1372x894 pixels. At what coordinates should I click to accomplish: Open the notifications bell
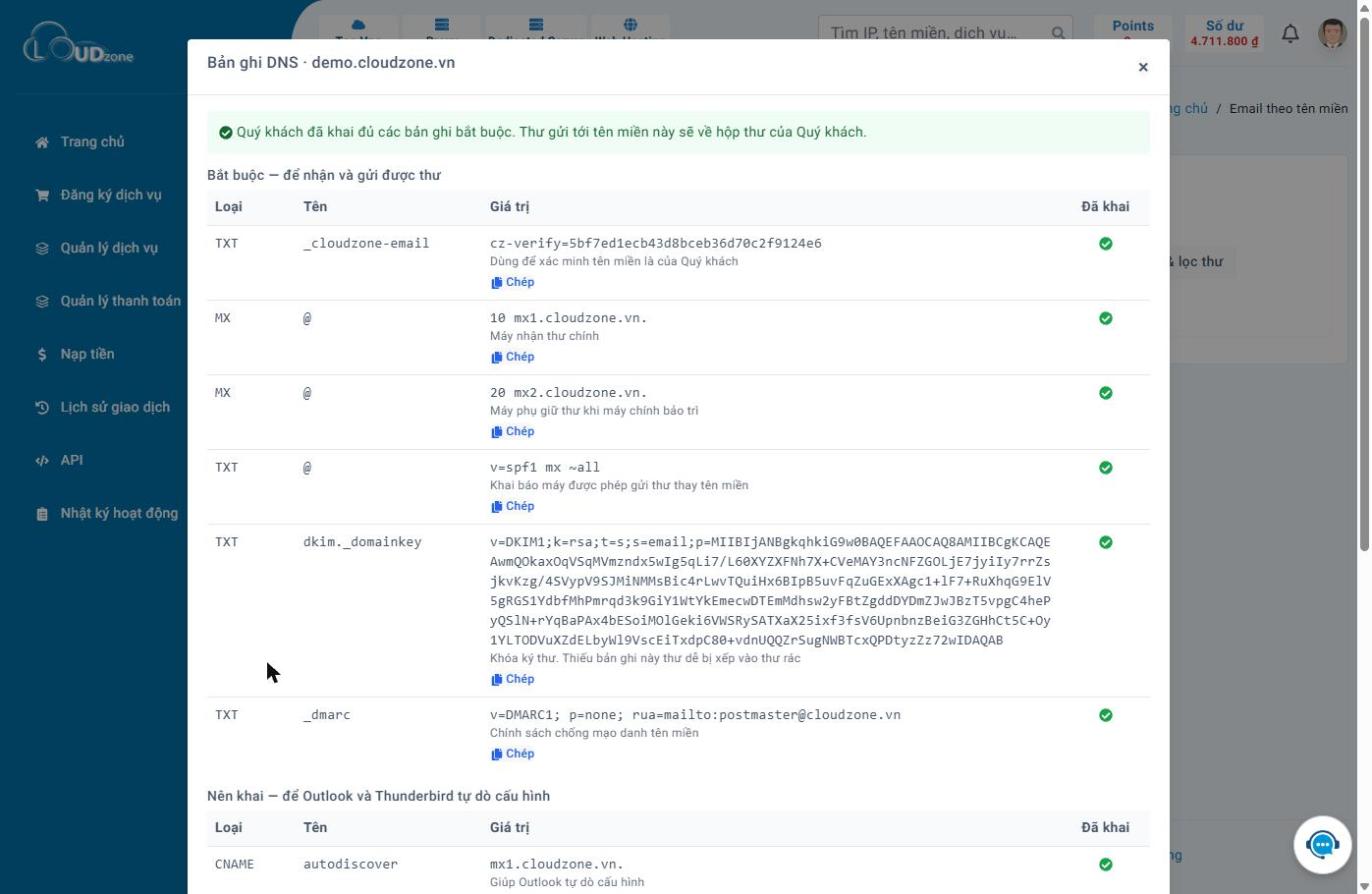[1290, 34]
